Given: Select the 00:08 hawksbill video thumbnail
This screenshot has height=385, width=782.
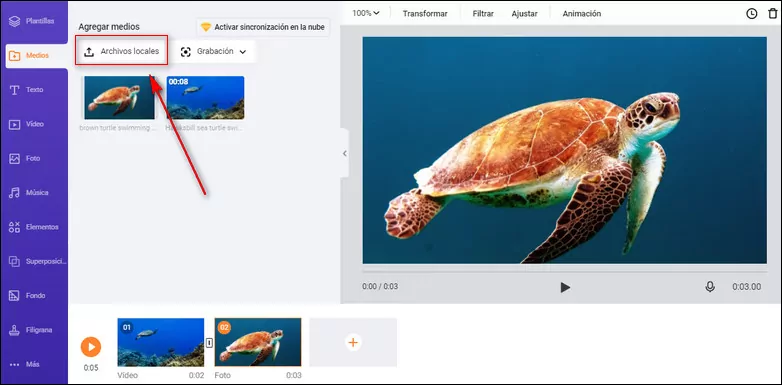Looking at the screenshot, I should [205, 98].
